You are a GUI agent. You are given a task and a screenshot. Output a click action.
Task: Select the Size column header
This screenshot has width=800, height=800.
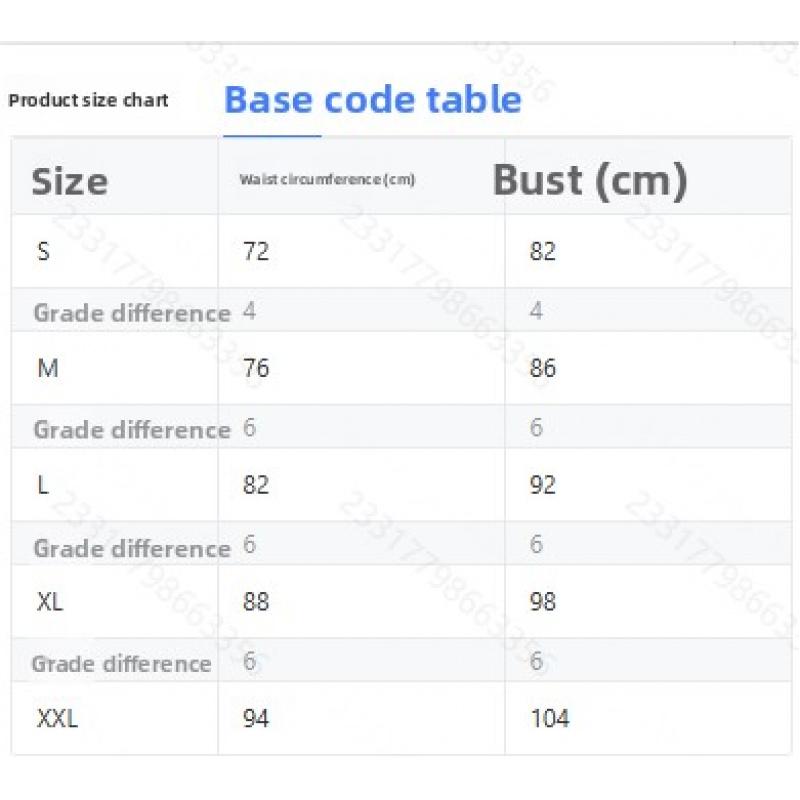(69, 181)
